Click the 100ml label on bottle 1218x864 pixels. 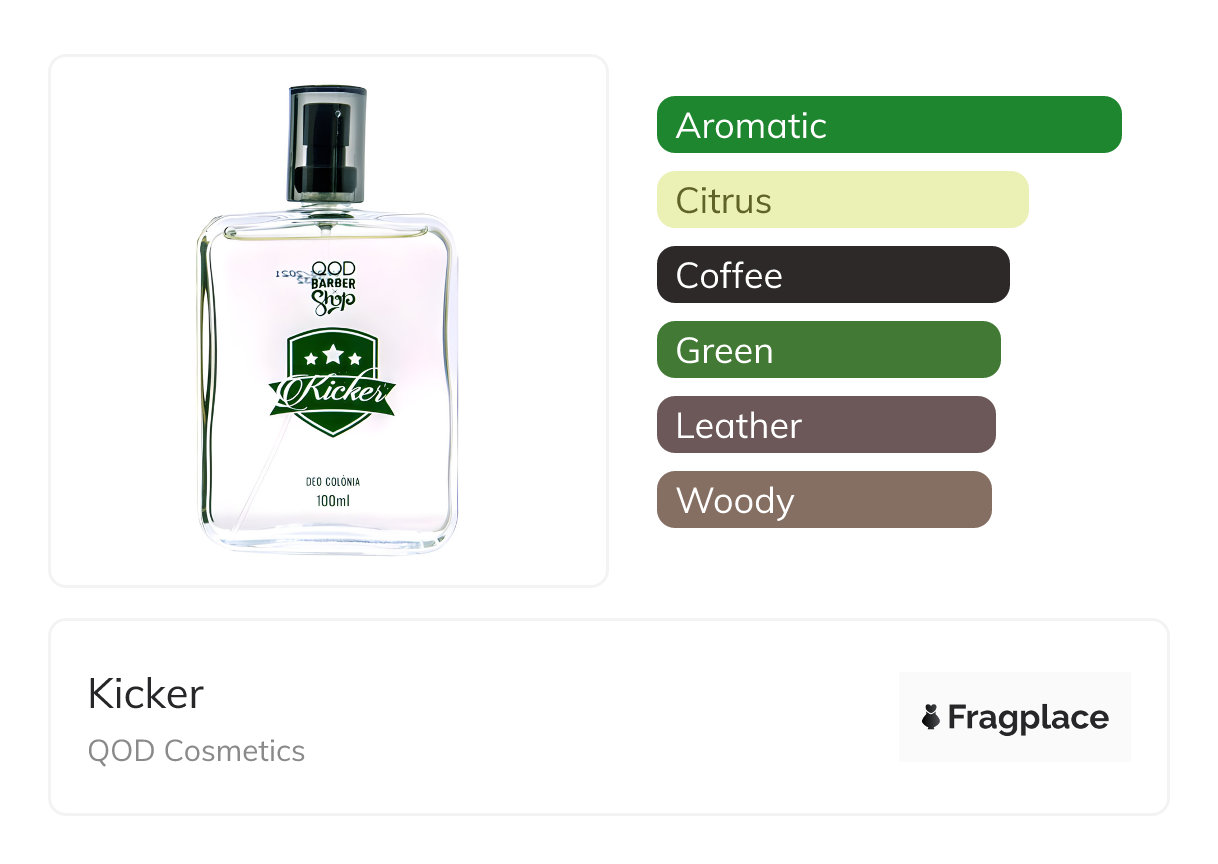click(x=333, y=502)
